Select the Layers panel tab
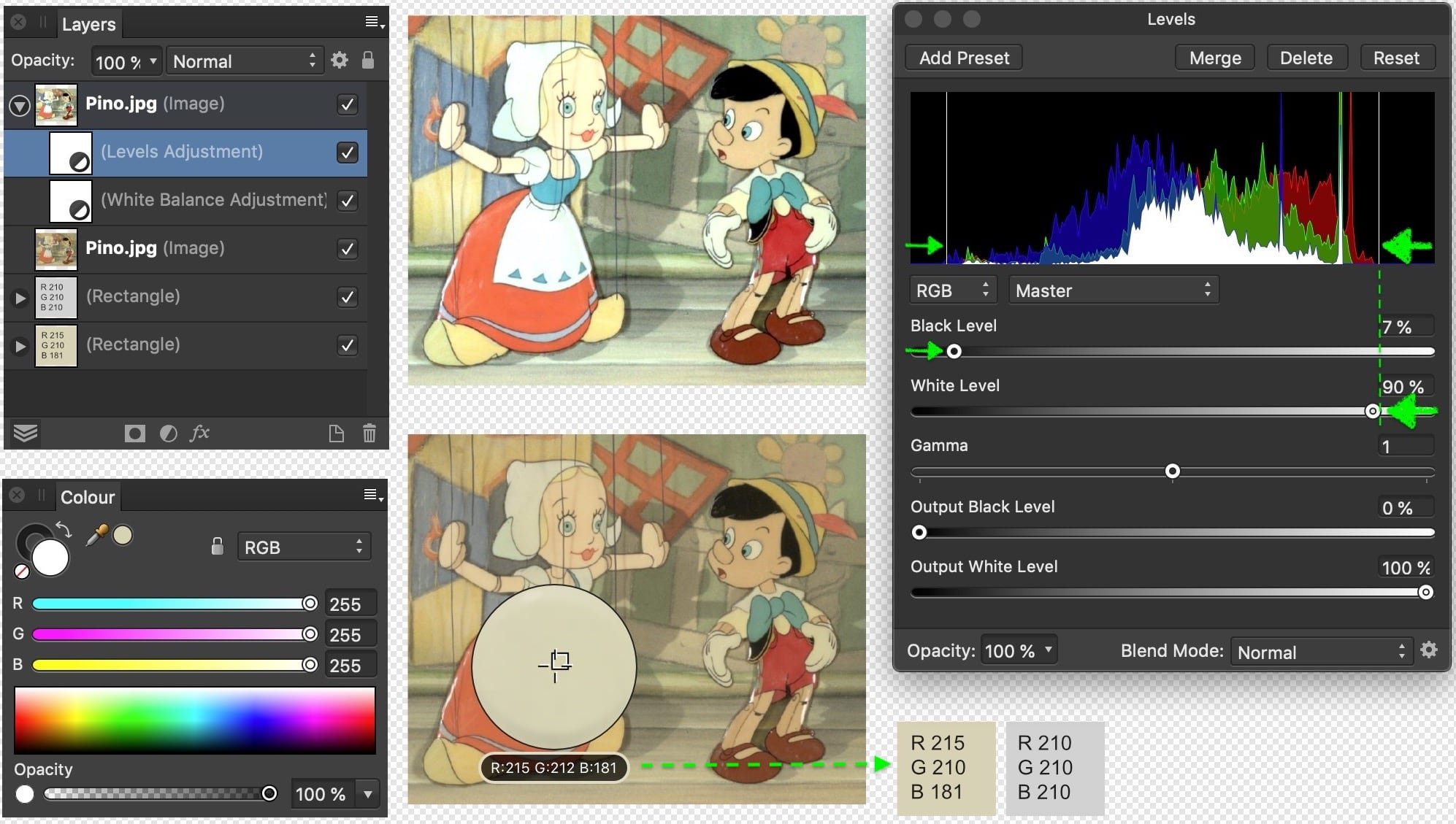Viewport: 1456px width, 824px height. click(x=88, y=24)
